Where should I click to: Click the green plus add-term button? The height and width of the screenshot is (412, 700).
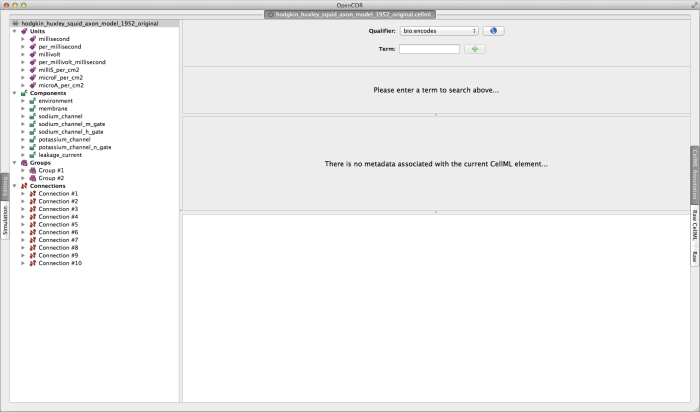(474, 48)
